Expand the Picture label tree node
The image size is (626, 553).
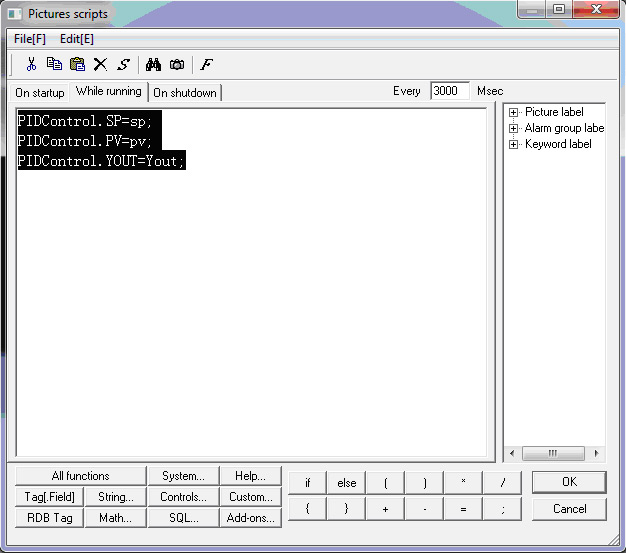(x=513, y=113)
